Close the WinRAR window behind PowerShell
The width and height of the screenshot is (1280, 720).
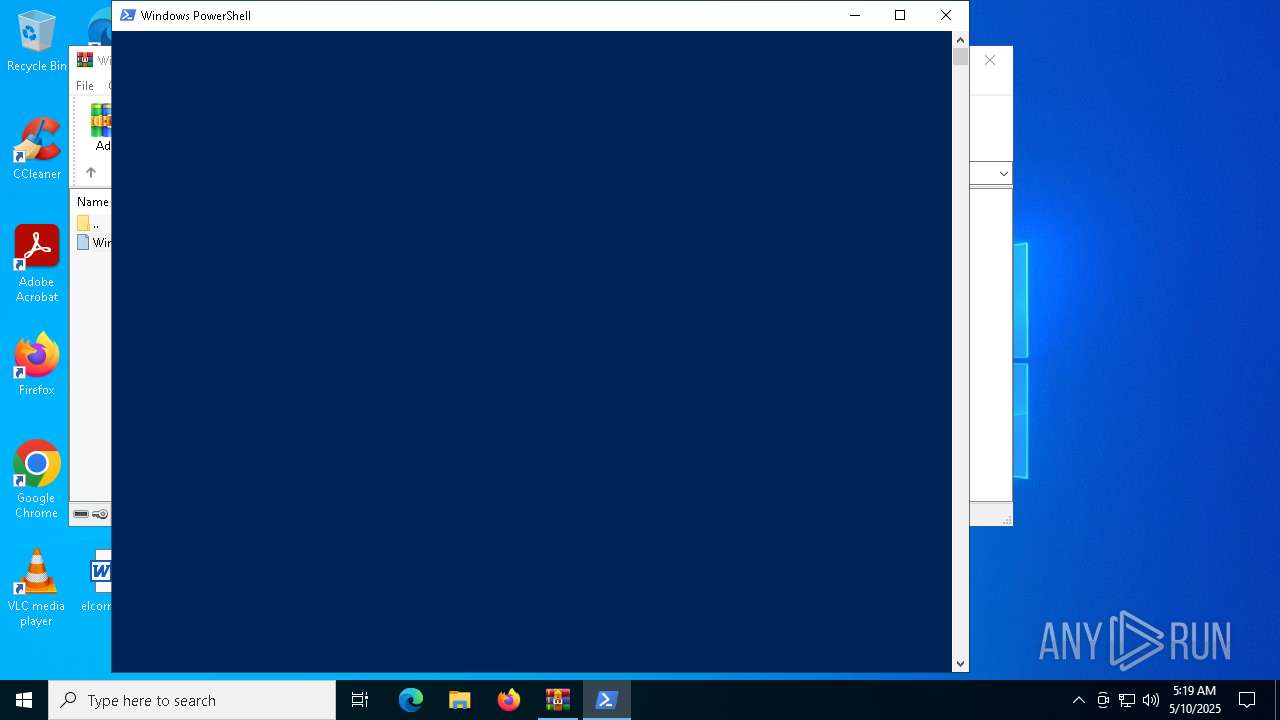coord(990,61)
